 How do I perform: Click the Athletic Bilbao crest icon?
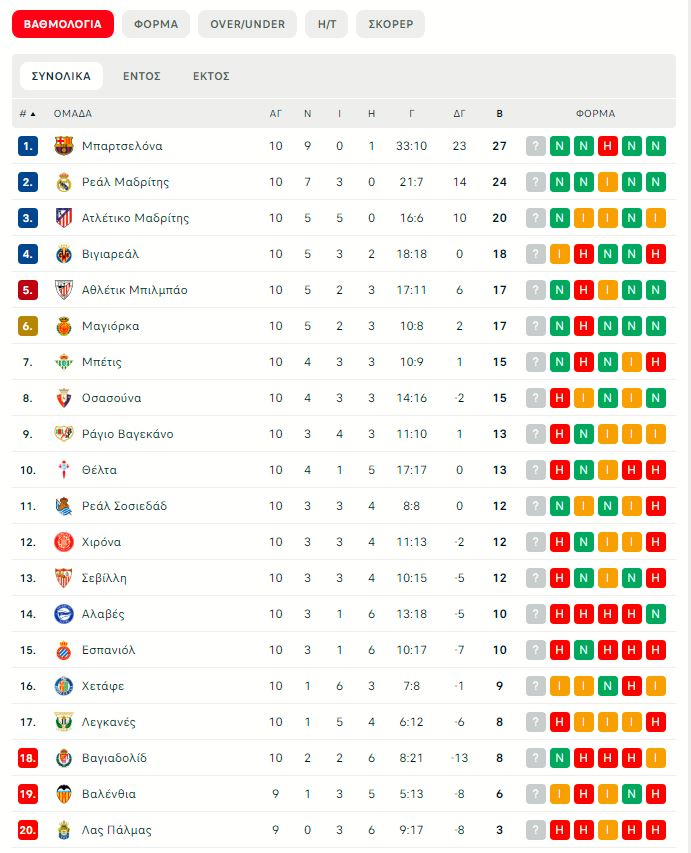click(x=64, y=290)
